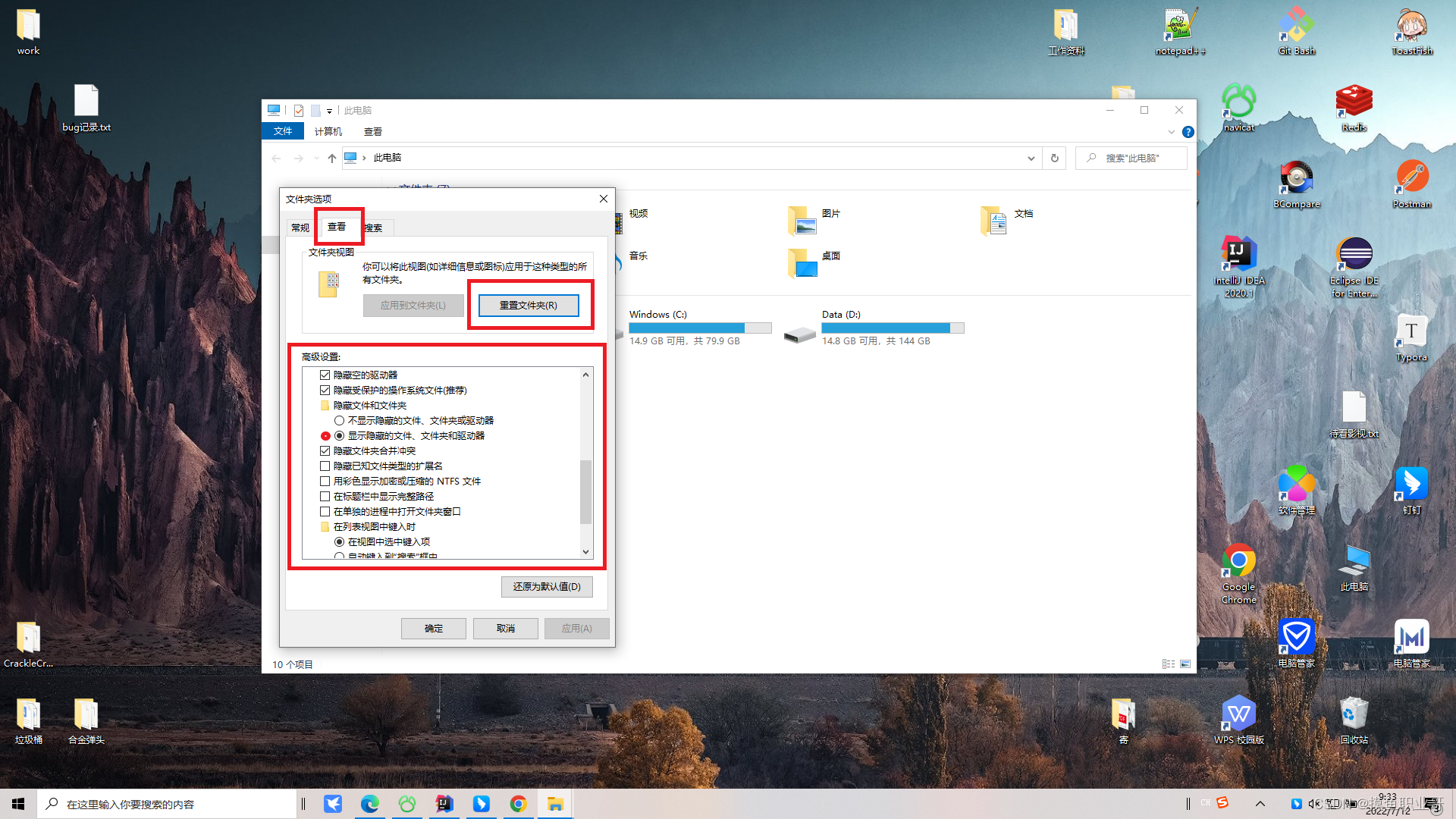Open the quick access toolbar dropdown arrow
This screenshot has width=1456, height=819.
coord(329,111)
